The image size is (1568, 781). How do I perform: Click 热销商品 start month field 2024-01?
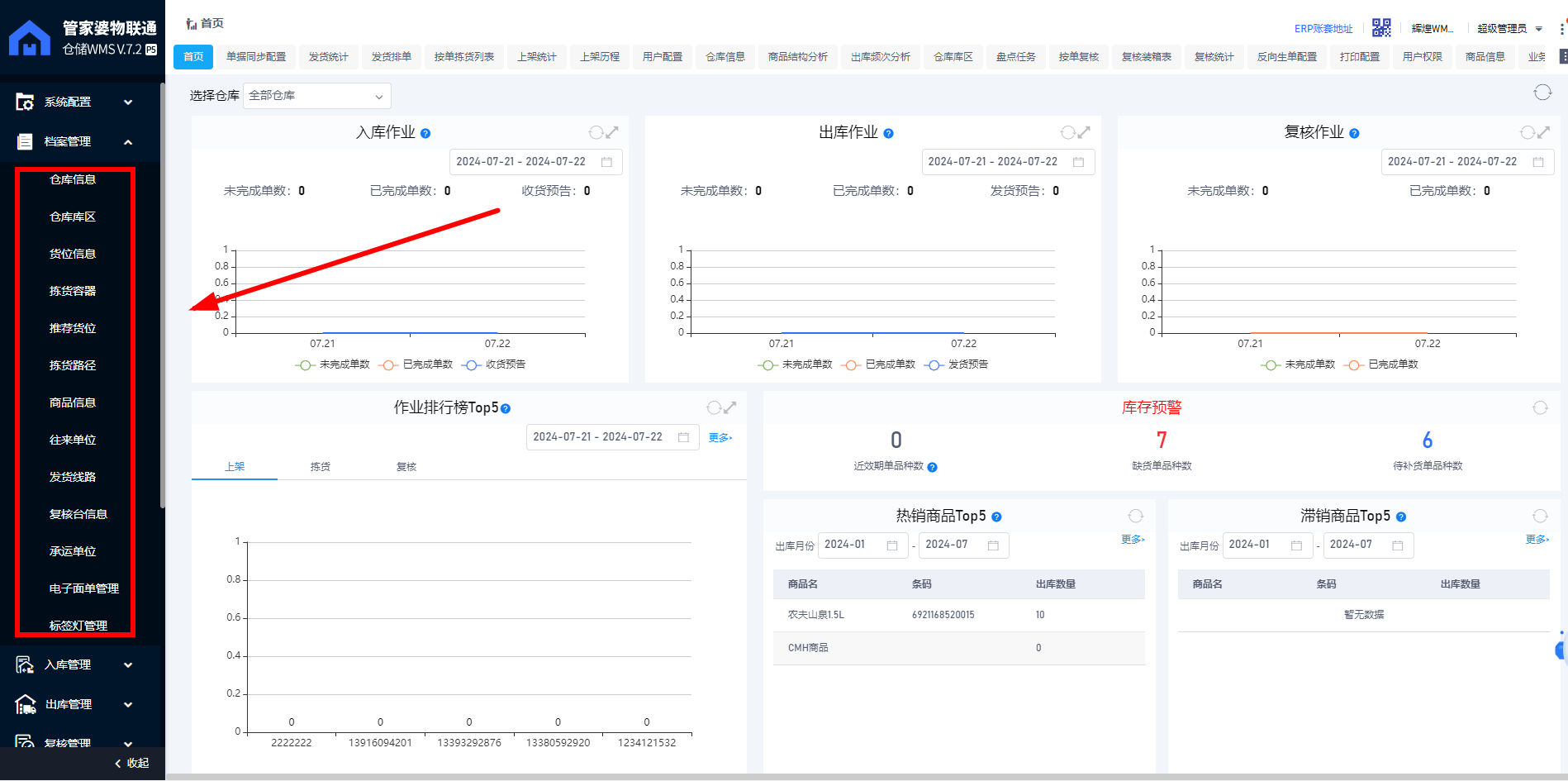[x=862, y=545]
